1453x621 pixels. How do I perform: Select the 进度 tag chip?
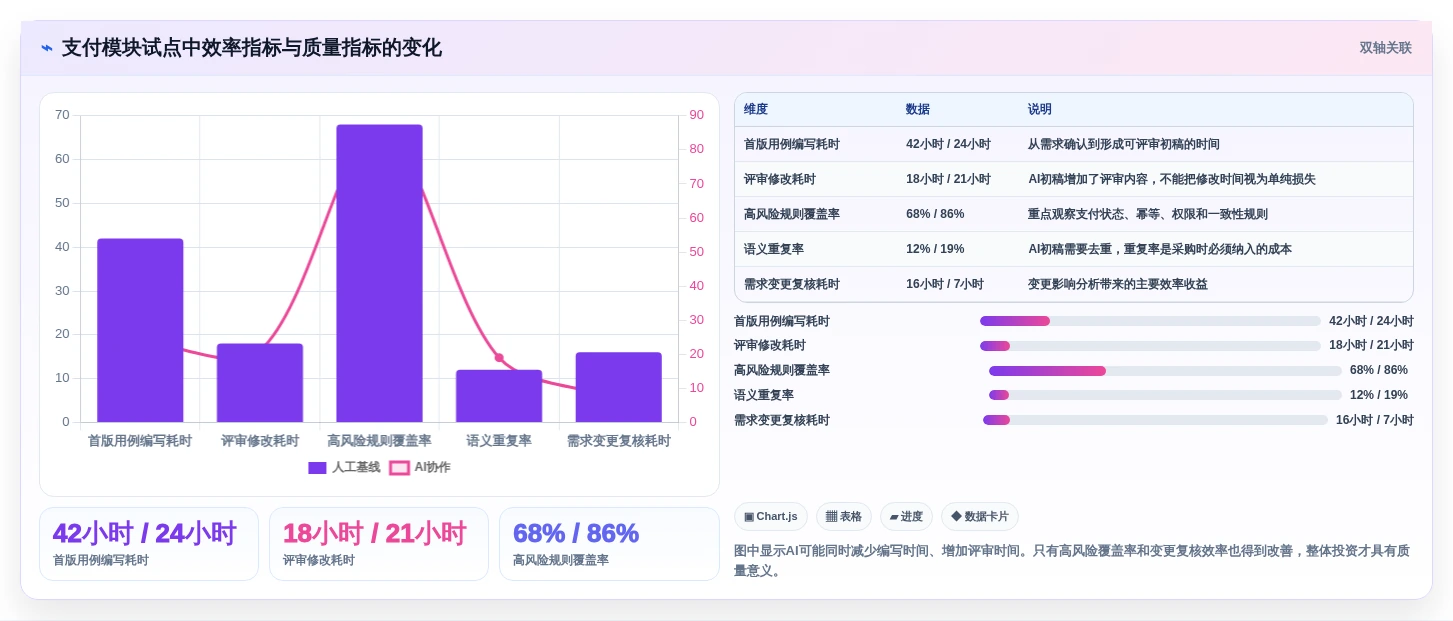906,516
